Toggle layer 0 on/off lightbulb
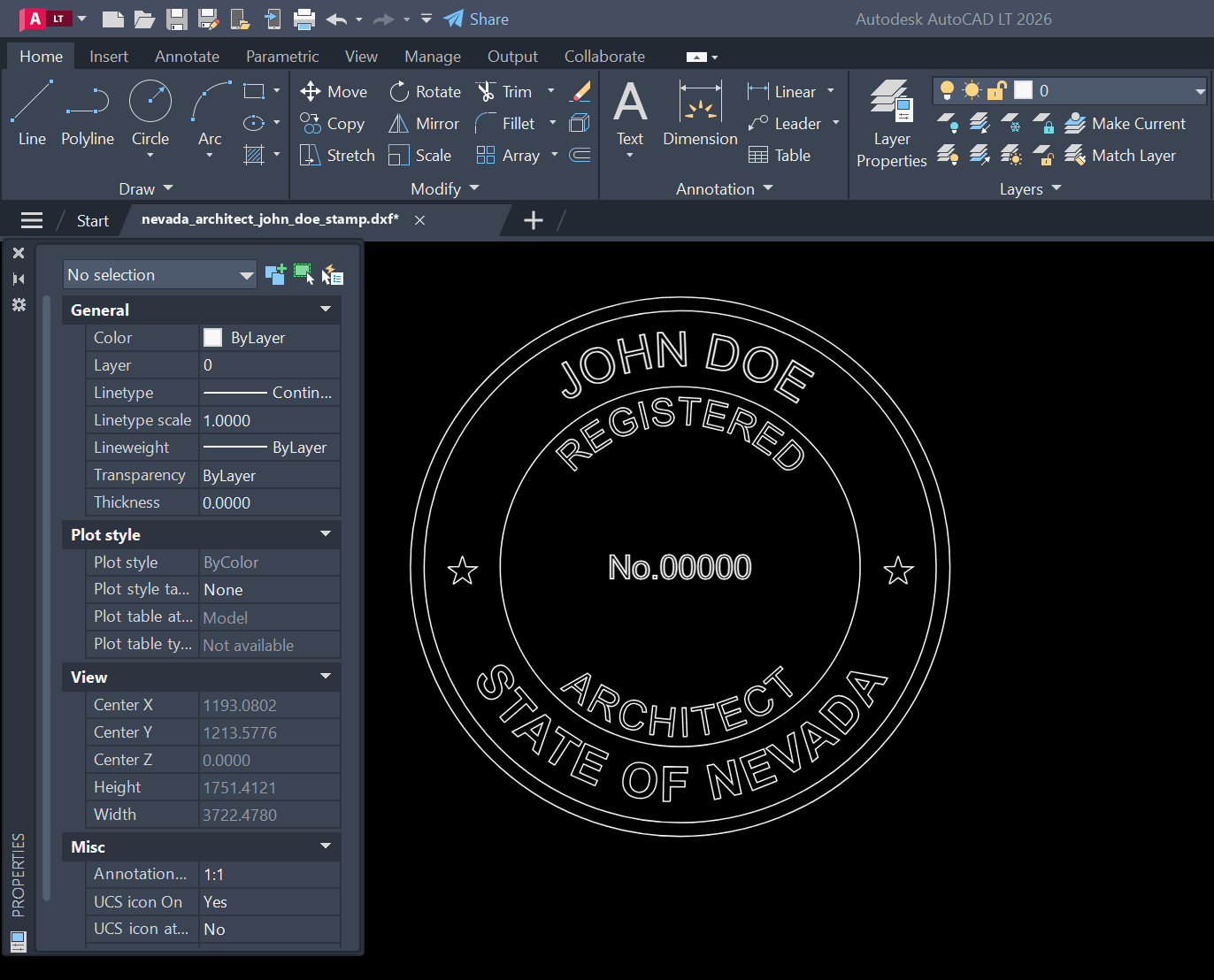Image resolution: width=1214 pixels, height=980 pixels. [x=947, y=90]
